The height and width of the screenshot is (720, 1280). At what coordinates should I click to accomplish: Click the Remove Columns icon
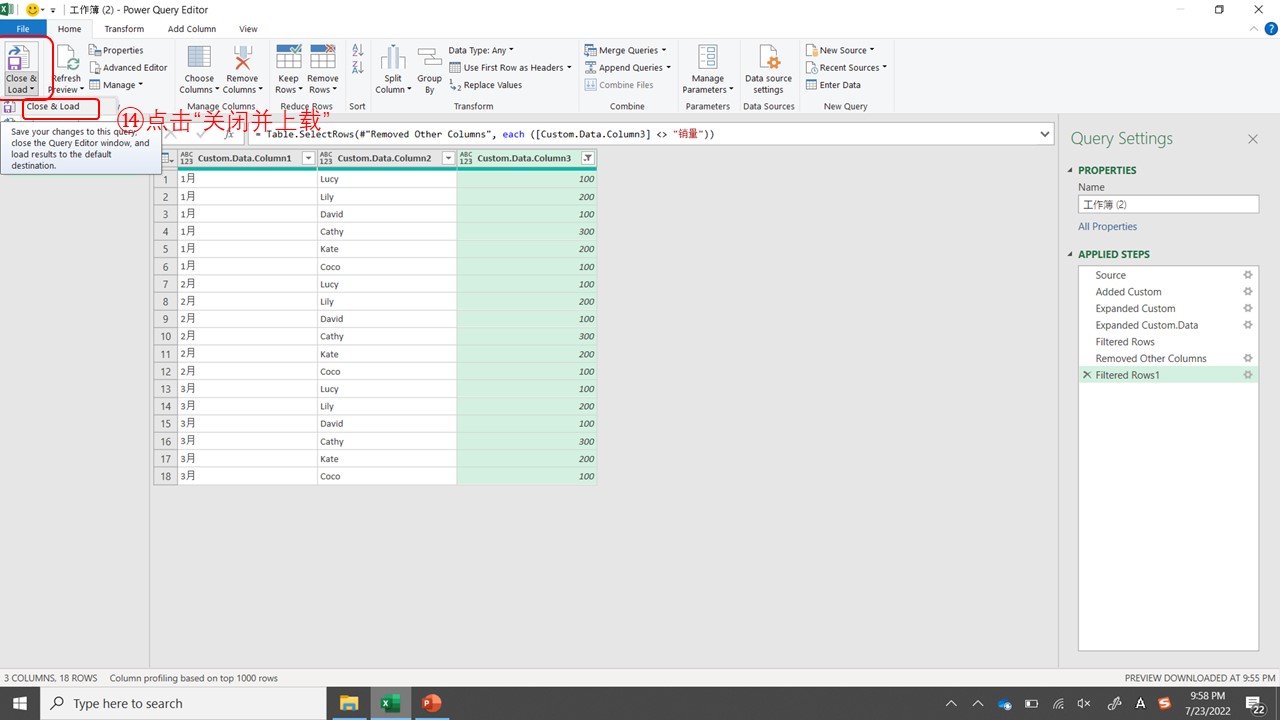click(x=242, y=57)
